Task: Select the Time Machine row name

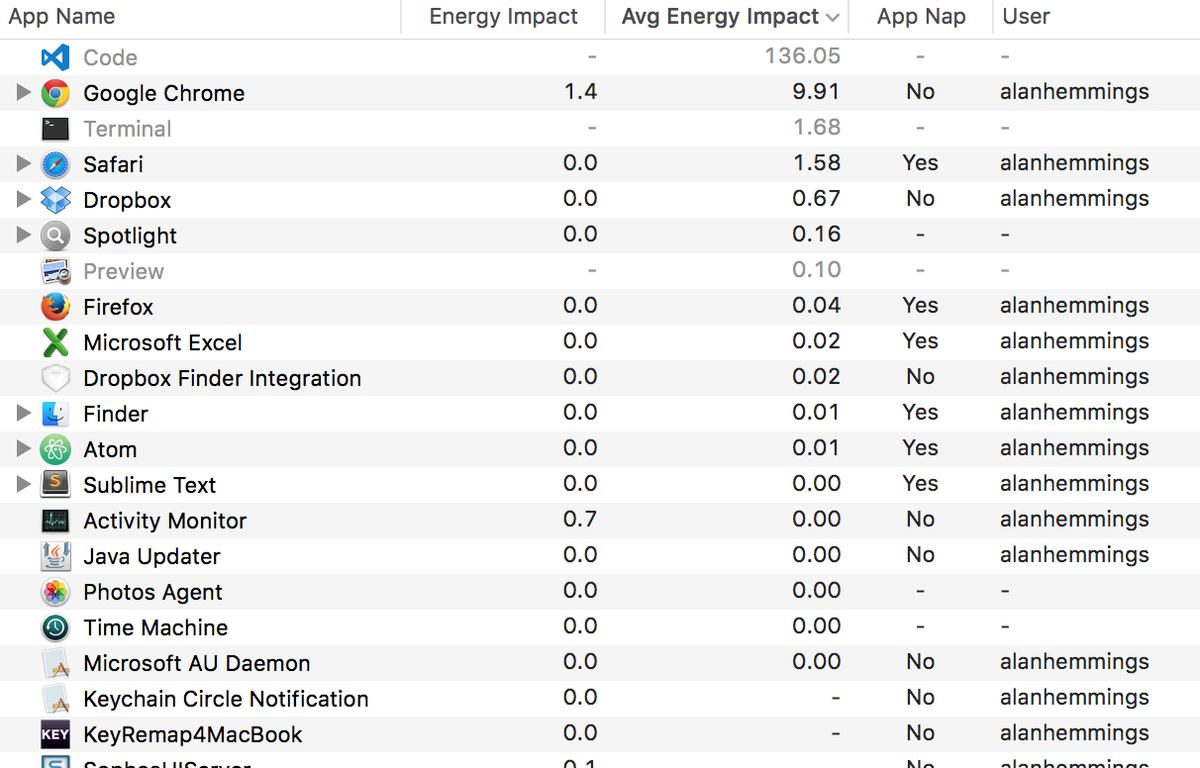Action: 156,628
